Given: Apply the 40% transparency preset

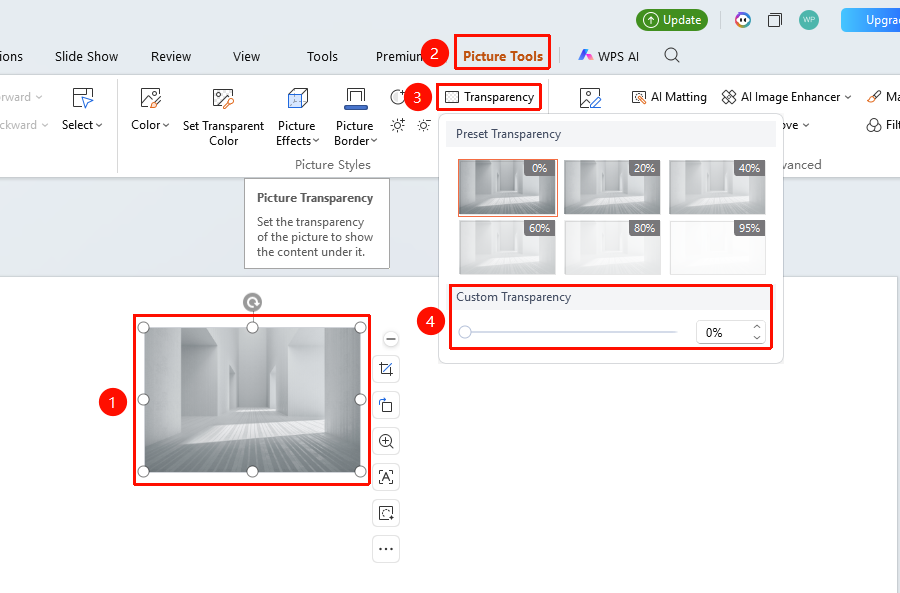Looking at the screenshot, I should click(x=717, y=188).
